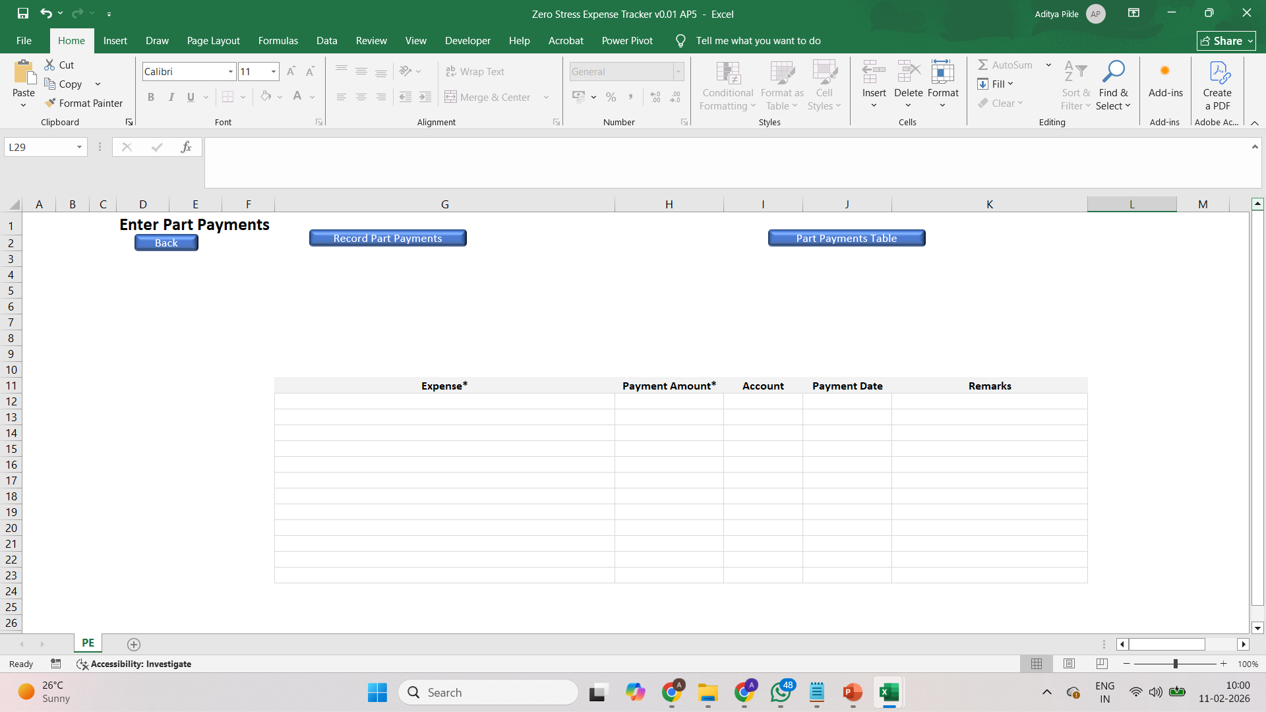Expand the Name Box dropdown
1266x712 pixels.
click(x=79, y=147)
